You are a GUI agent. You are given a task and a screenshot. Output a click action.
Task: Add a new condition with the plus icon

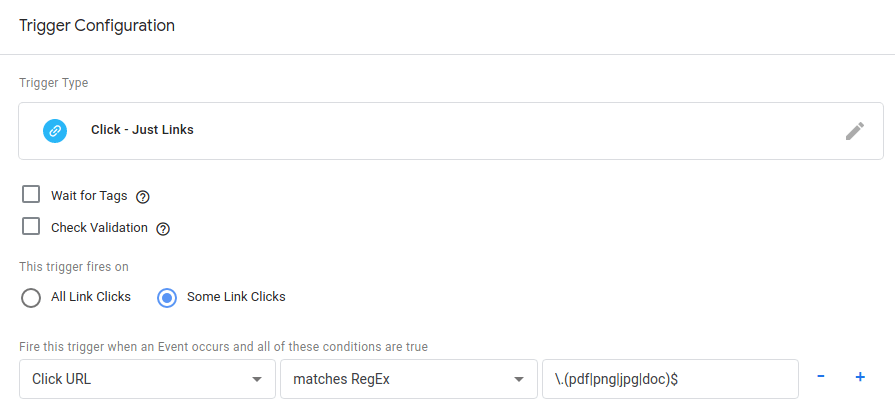tap(859, 377)
